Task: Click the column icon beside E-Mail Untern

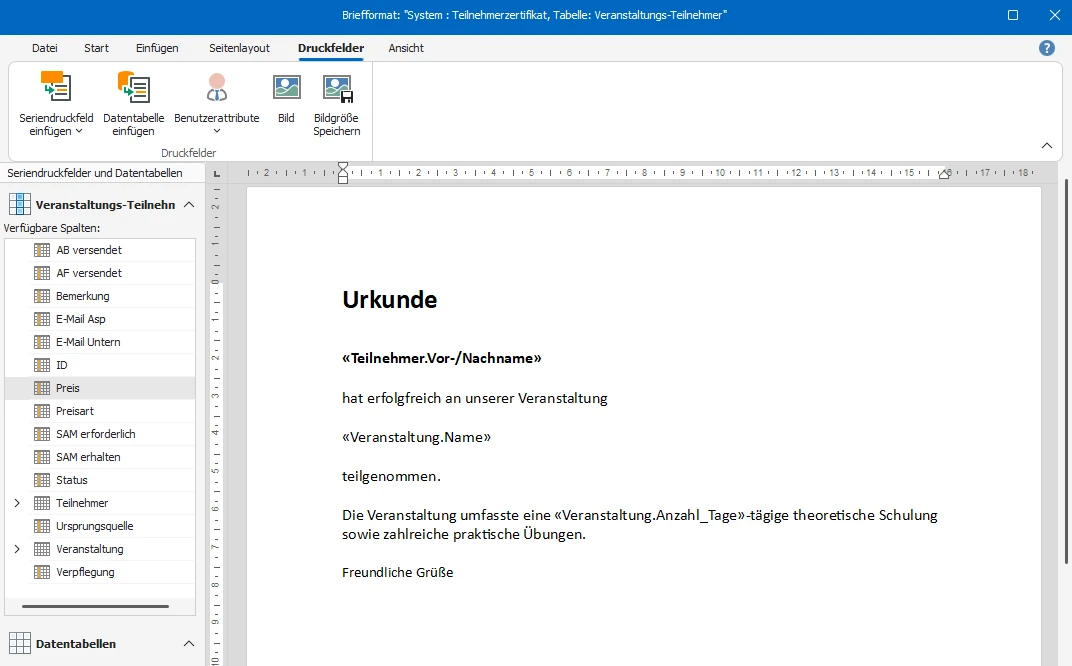Action: click(42, 342)
